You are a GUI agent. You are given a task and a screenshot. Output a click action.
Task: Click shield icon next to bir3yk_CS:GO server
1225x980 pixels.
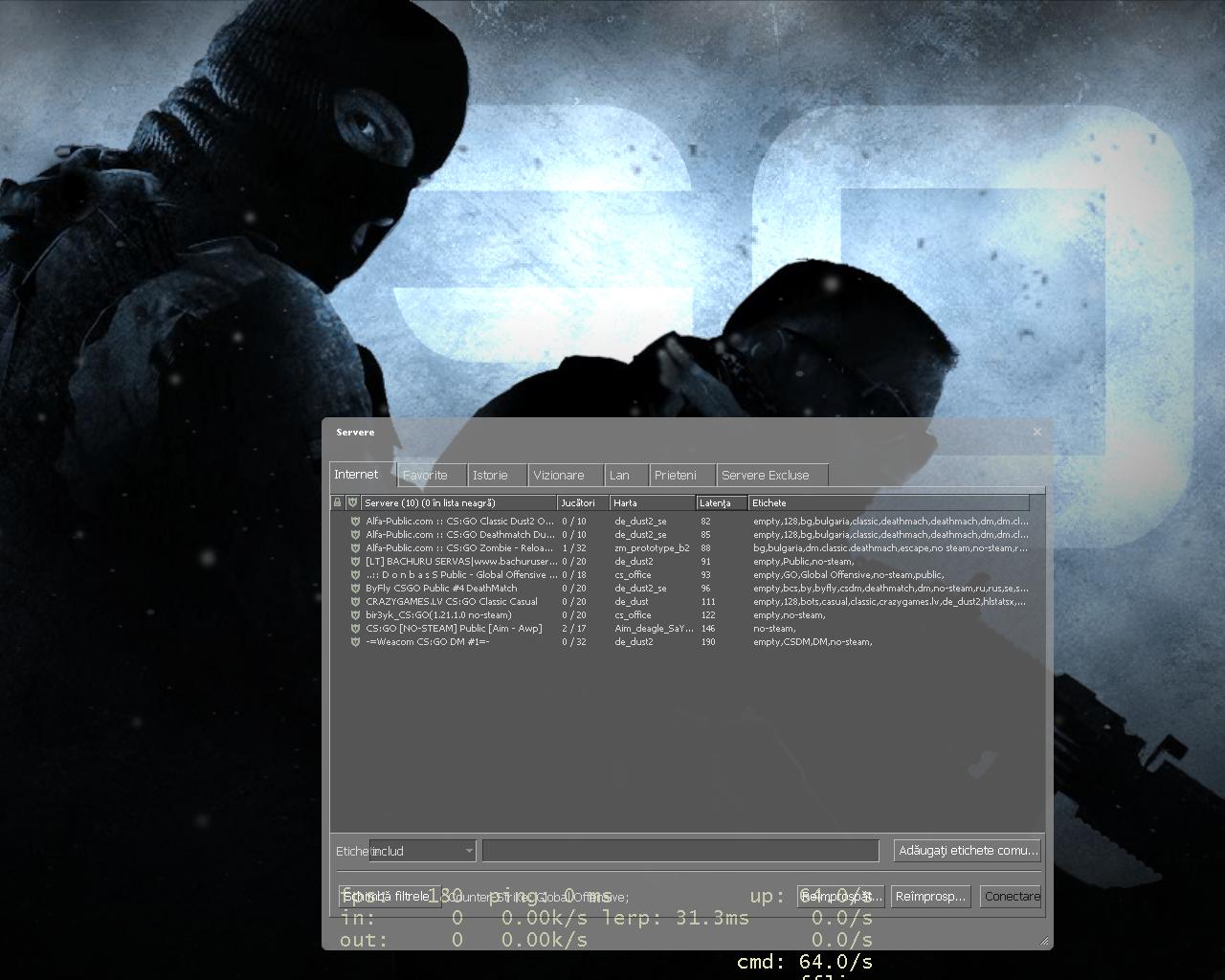point(355,615)
